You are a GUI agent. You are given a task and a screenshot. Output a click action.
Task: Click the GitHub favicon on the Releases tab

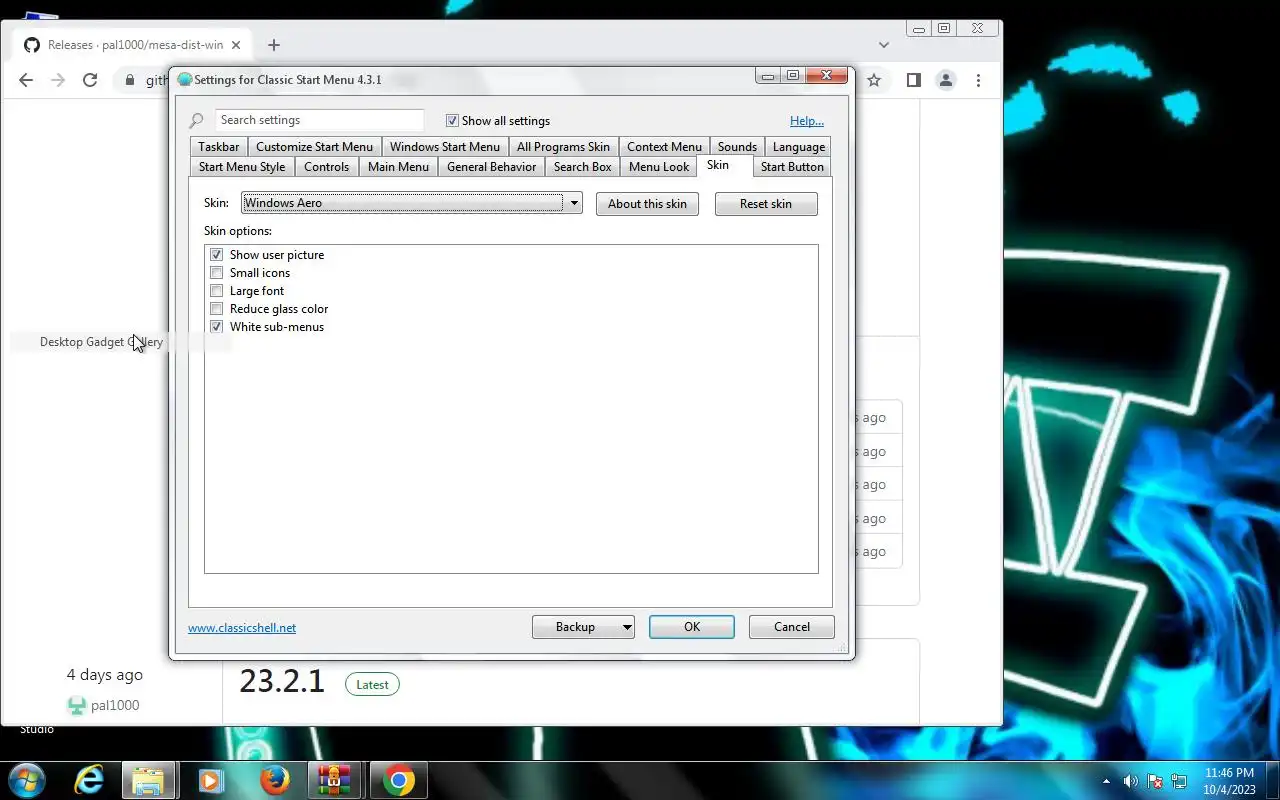(32, 45)
